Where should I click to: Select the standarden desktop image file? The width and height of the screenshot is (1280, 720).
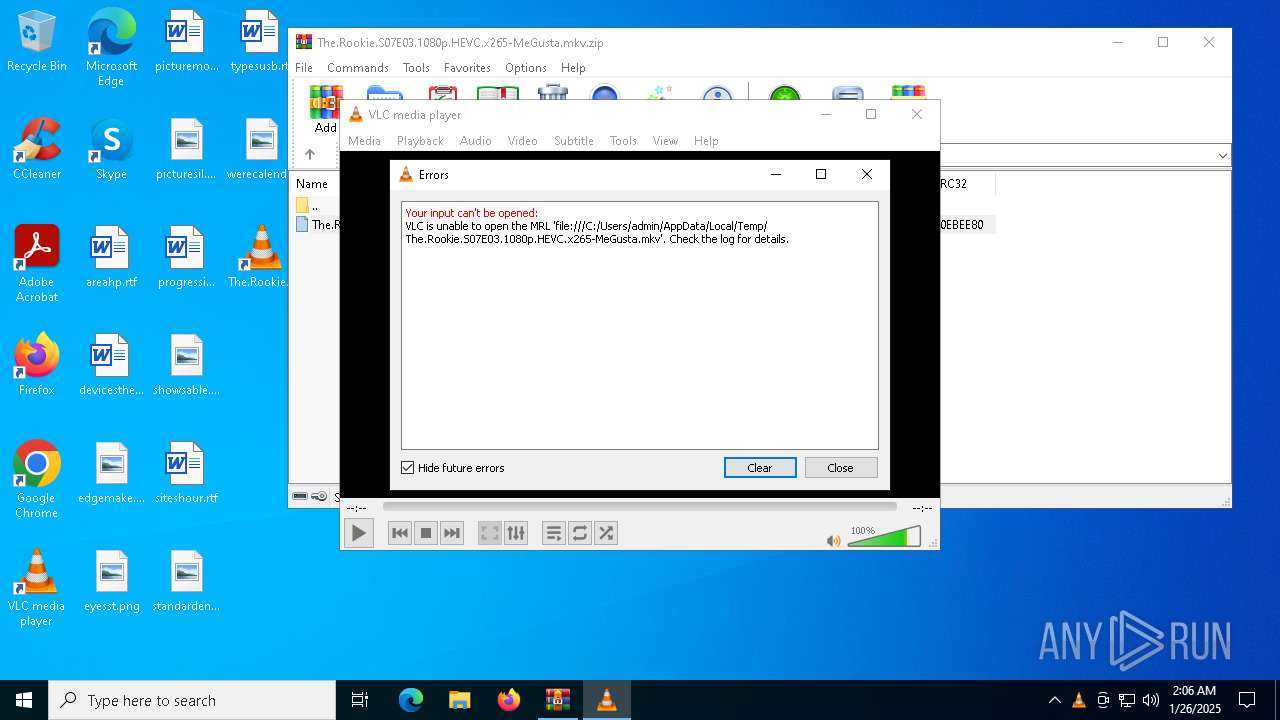(x=186, y=581)
